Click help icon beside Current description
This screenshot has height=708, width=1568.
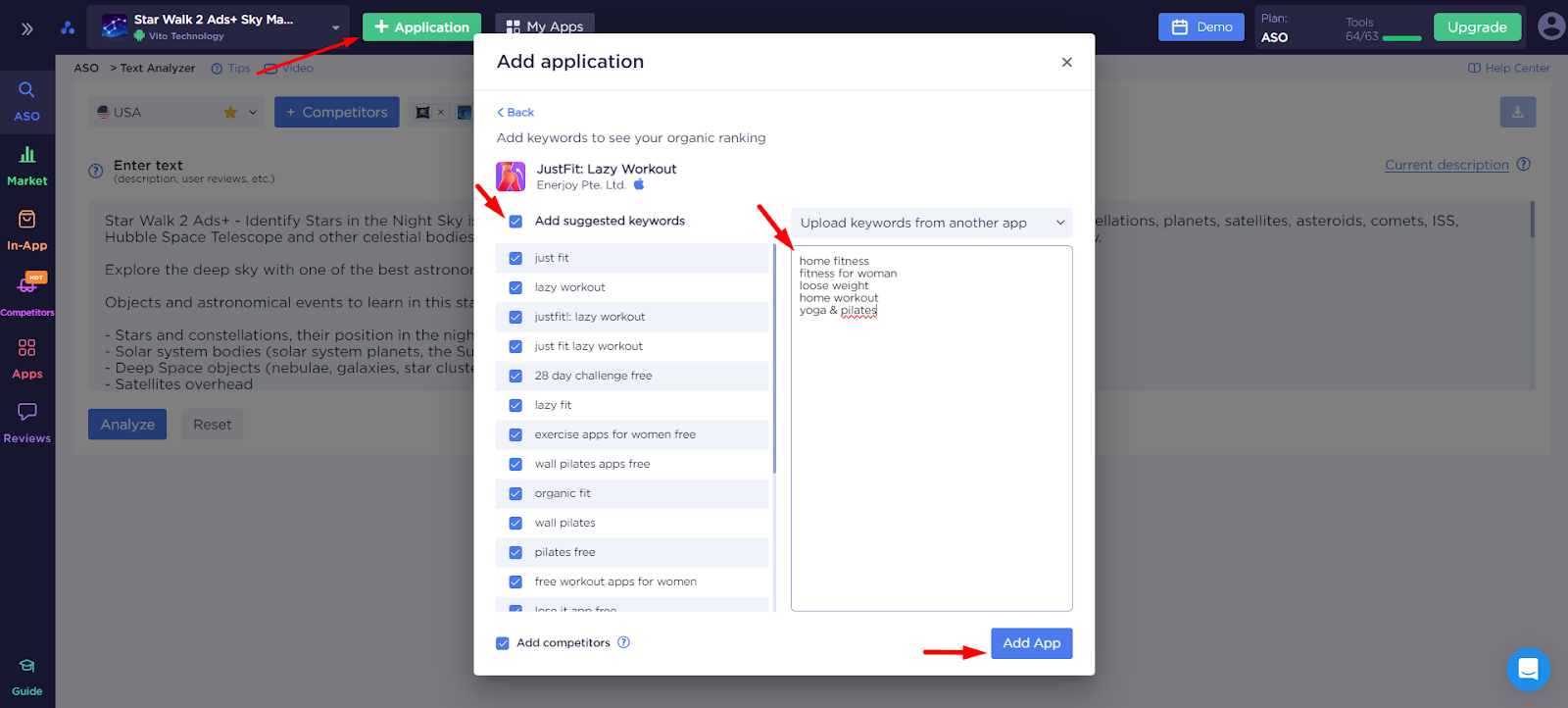1523,165
